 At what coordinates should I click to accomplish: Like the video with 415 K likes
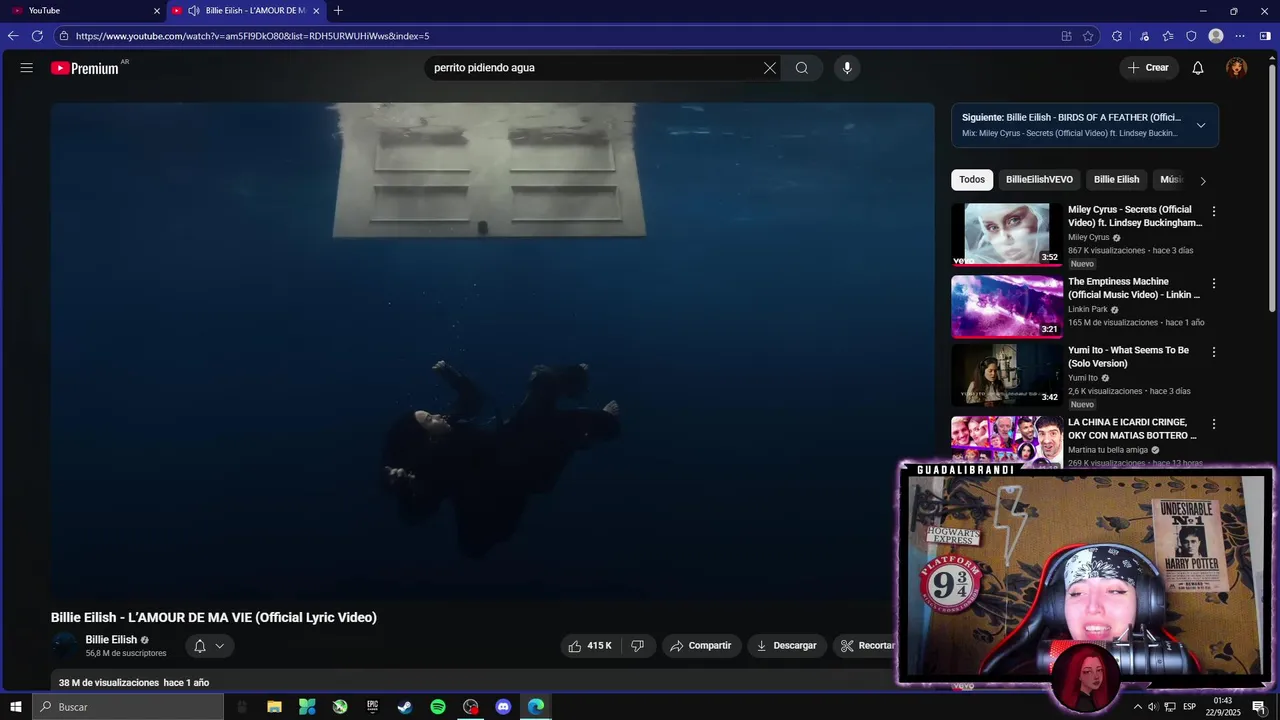590,646
